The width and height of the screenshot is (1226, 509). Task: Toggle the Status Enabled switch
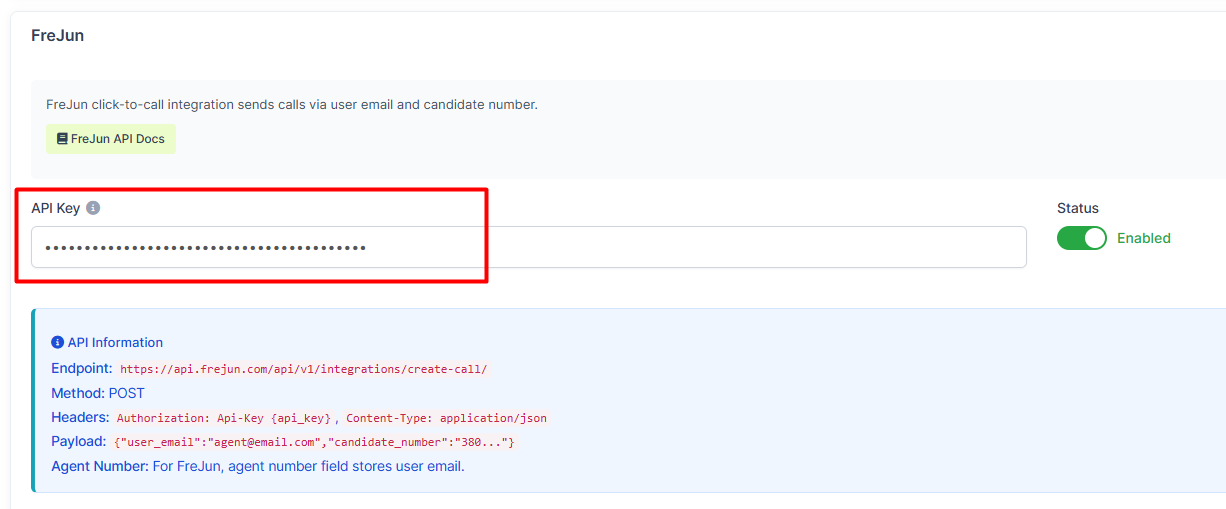tap(1082, 238)
